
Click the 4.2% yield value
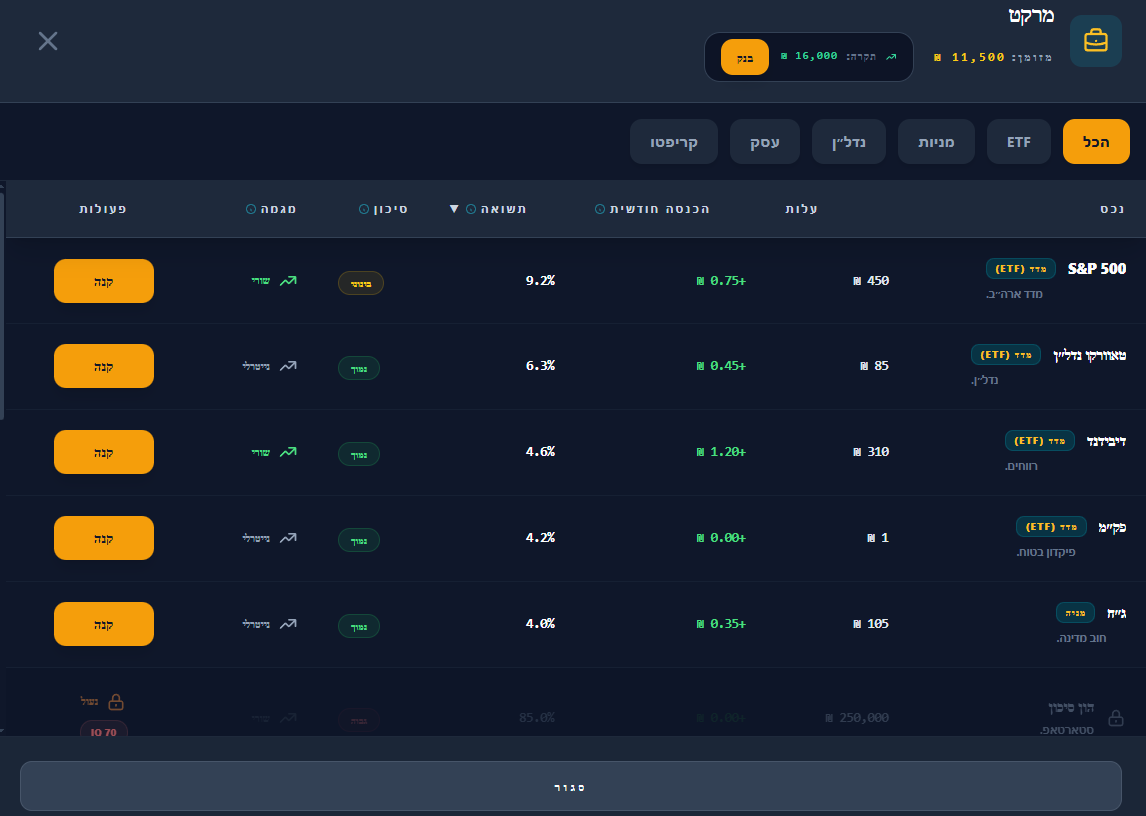[540, 538]
